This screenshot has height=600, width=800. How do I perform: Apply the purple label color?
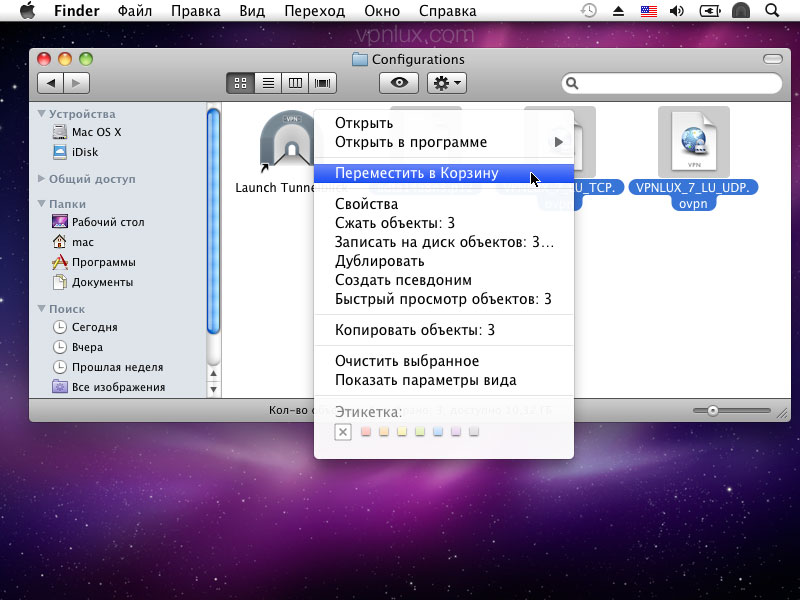(456, 432)
